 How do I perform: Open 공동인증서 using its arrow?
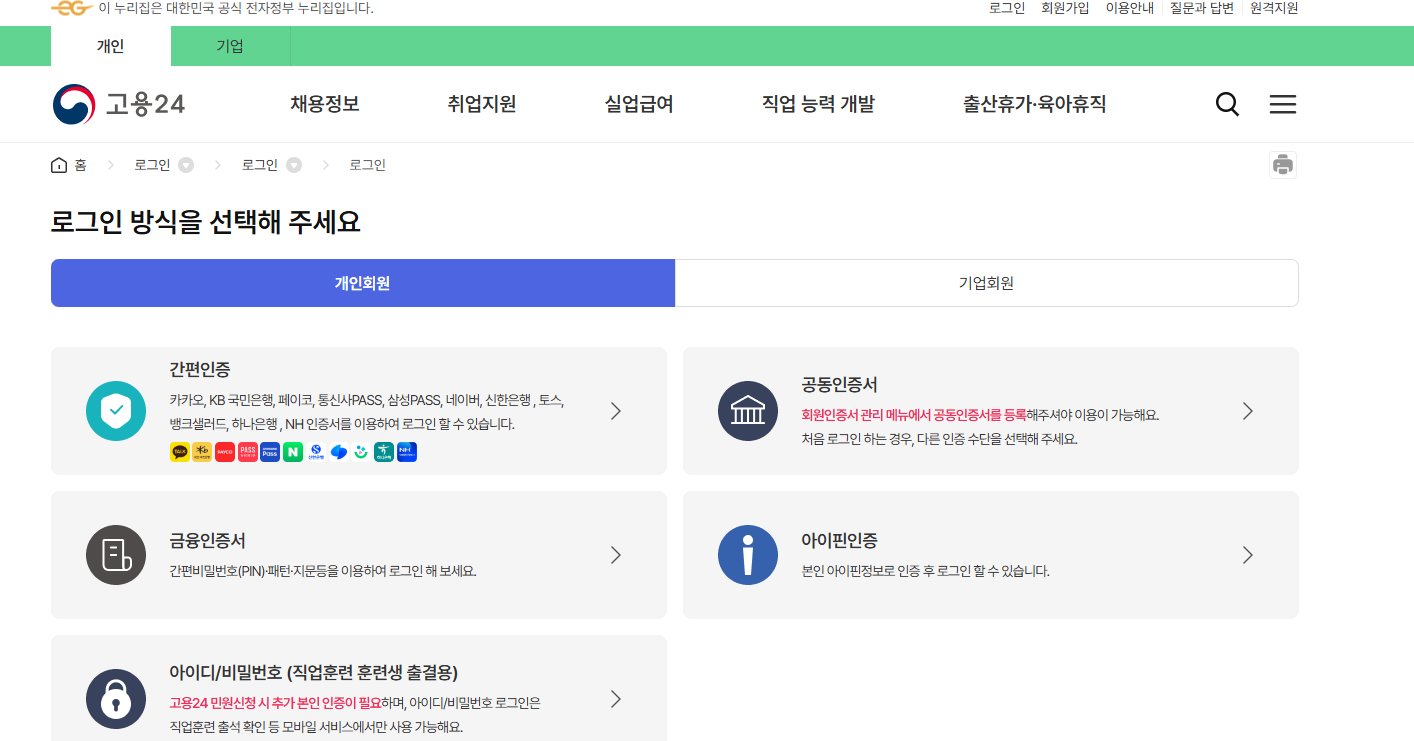1247,410
